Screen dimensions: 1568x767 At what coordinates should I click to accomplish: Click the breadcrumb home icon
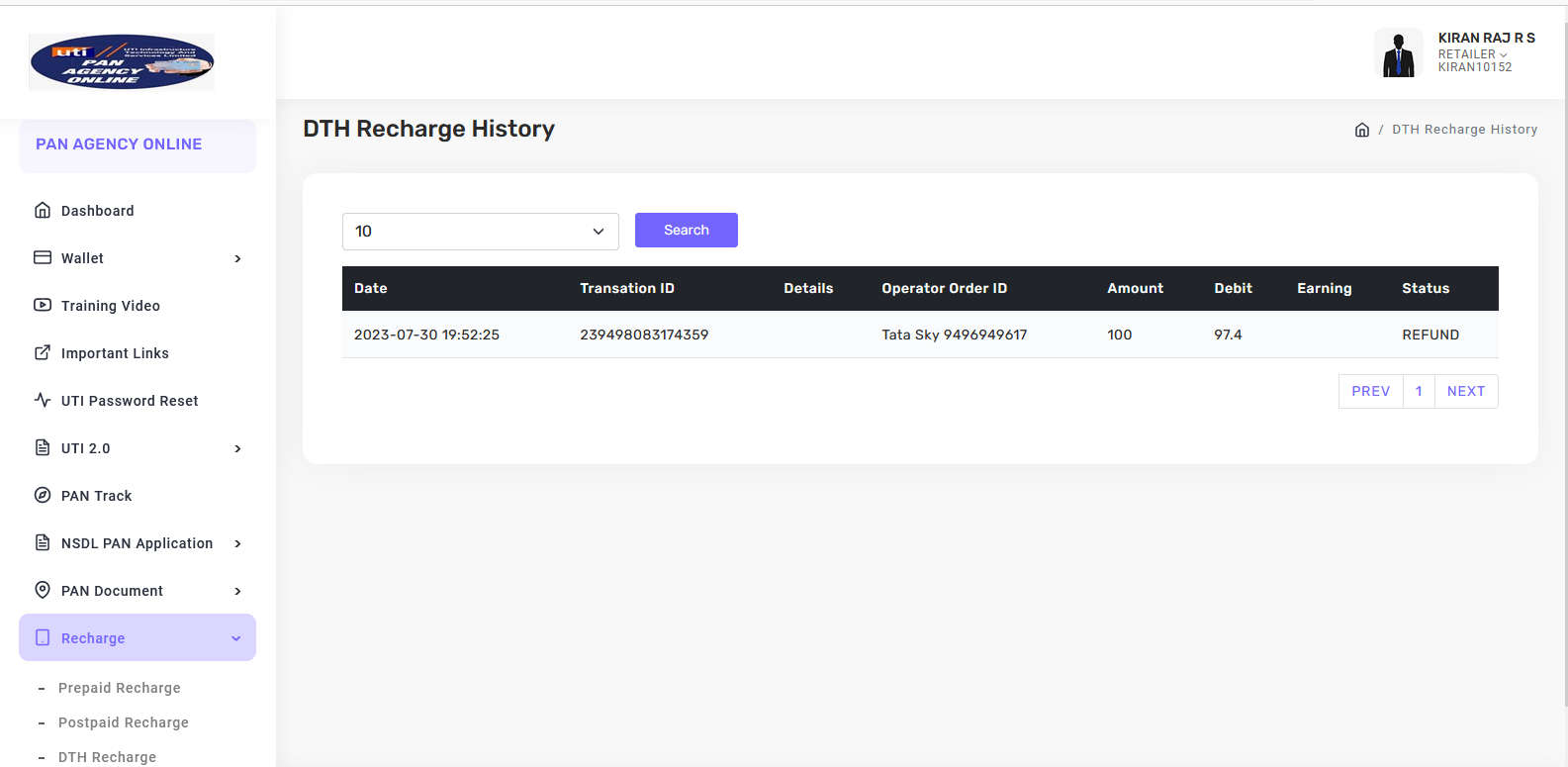coord(1362,130)
